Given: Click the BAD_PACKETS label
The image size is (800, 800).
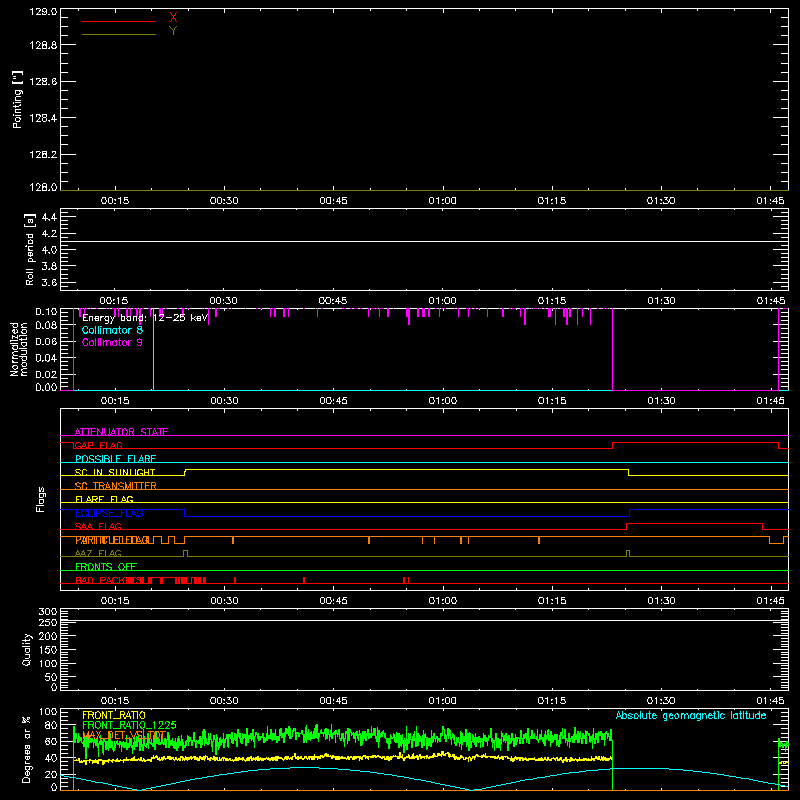Looking at the screenshot, I should [x=108, y=581].
